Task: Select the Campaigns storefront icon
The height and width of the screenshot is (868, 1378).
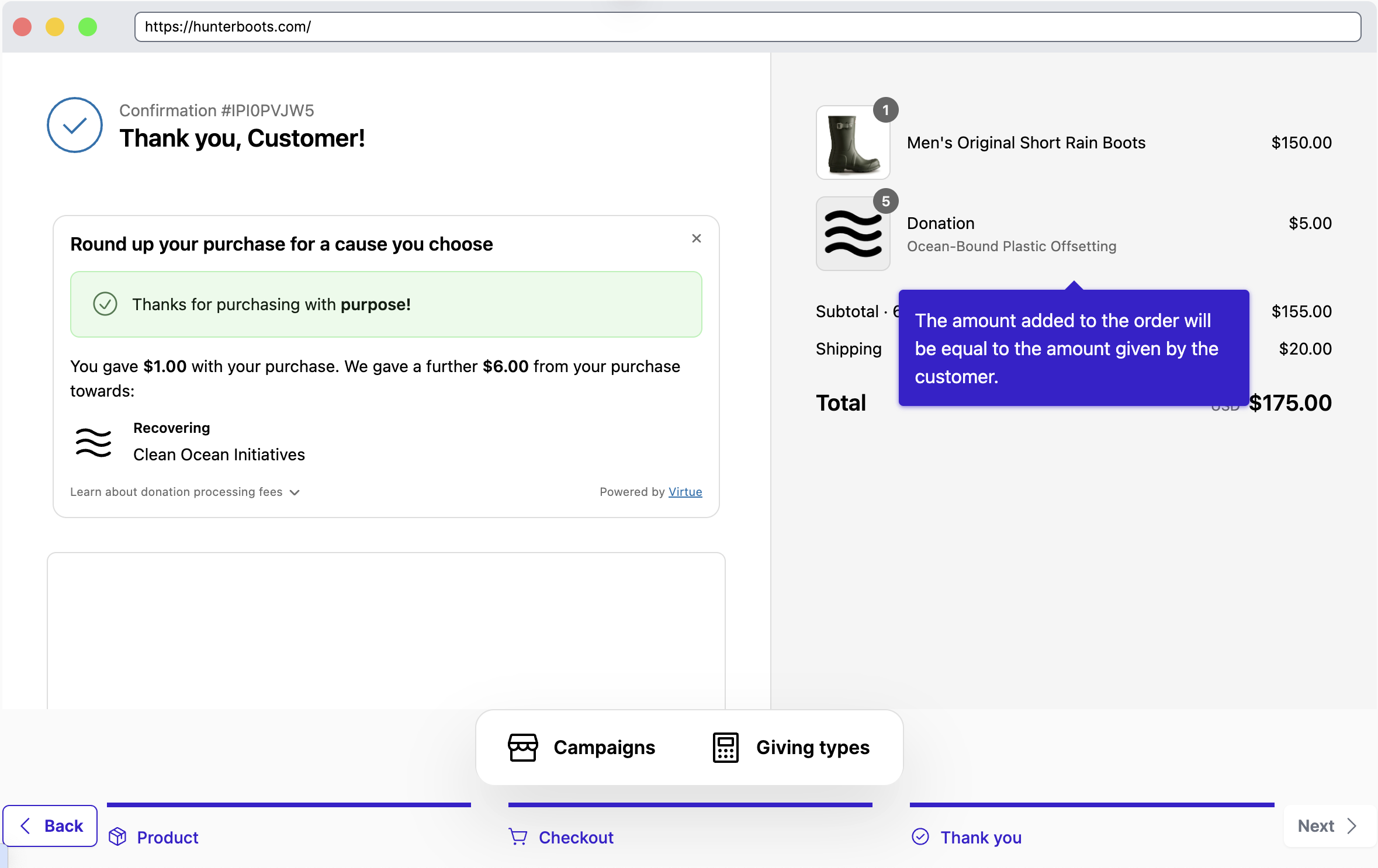Action: click(523, 747)
